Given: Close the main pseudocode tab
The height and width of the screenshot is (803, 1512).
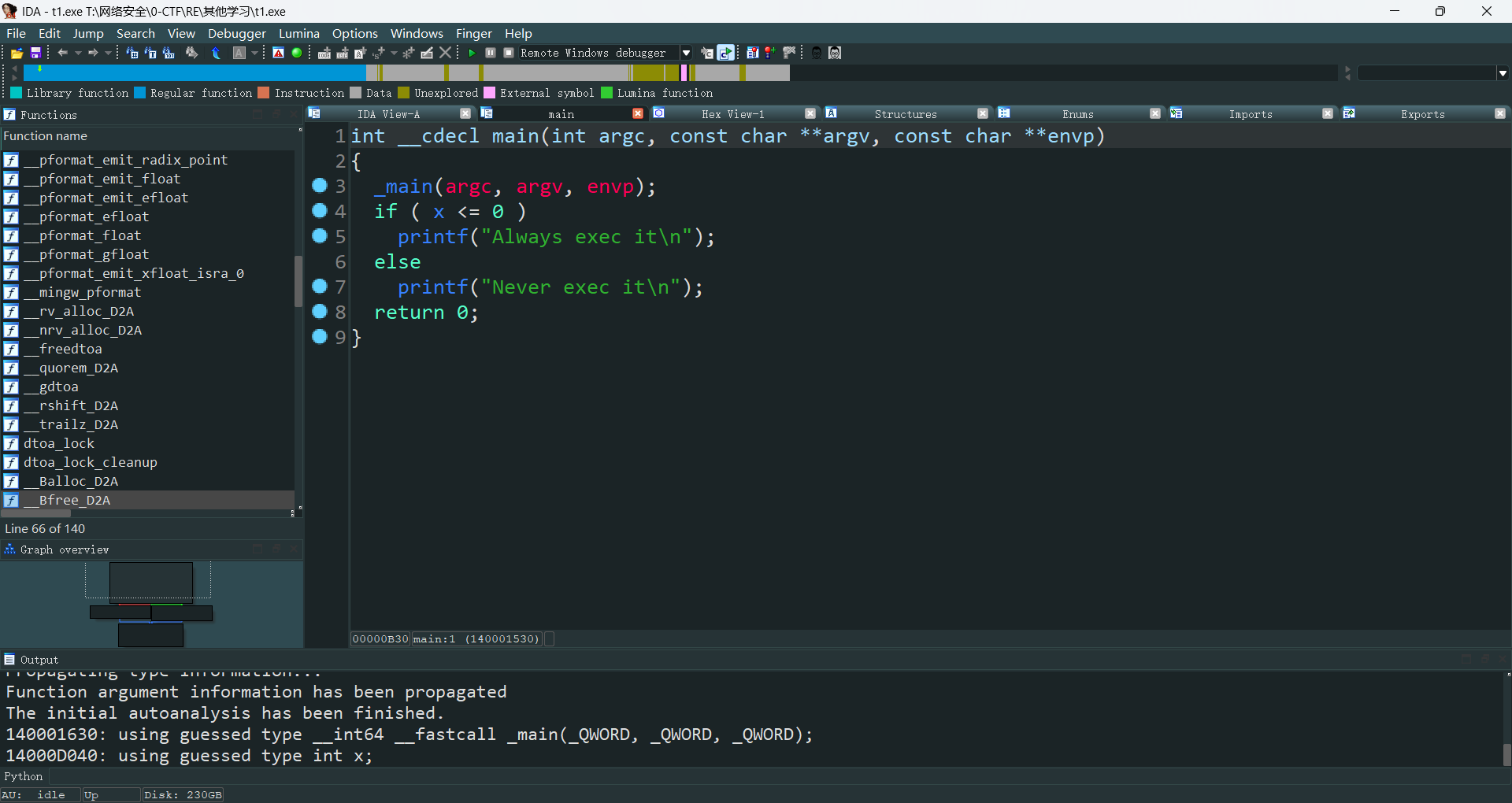Looking at the screenshot, I should [638, 113].
